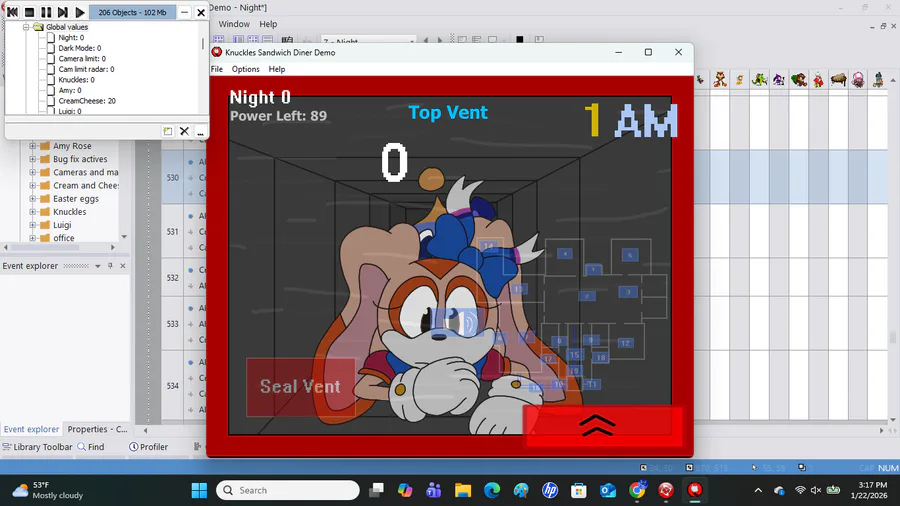Screen dimensions: 900x506
Task: Click the taskbar Search box
Action: pos(288,491)
